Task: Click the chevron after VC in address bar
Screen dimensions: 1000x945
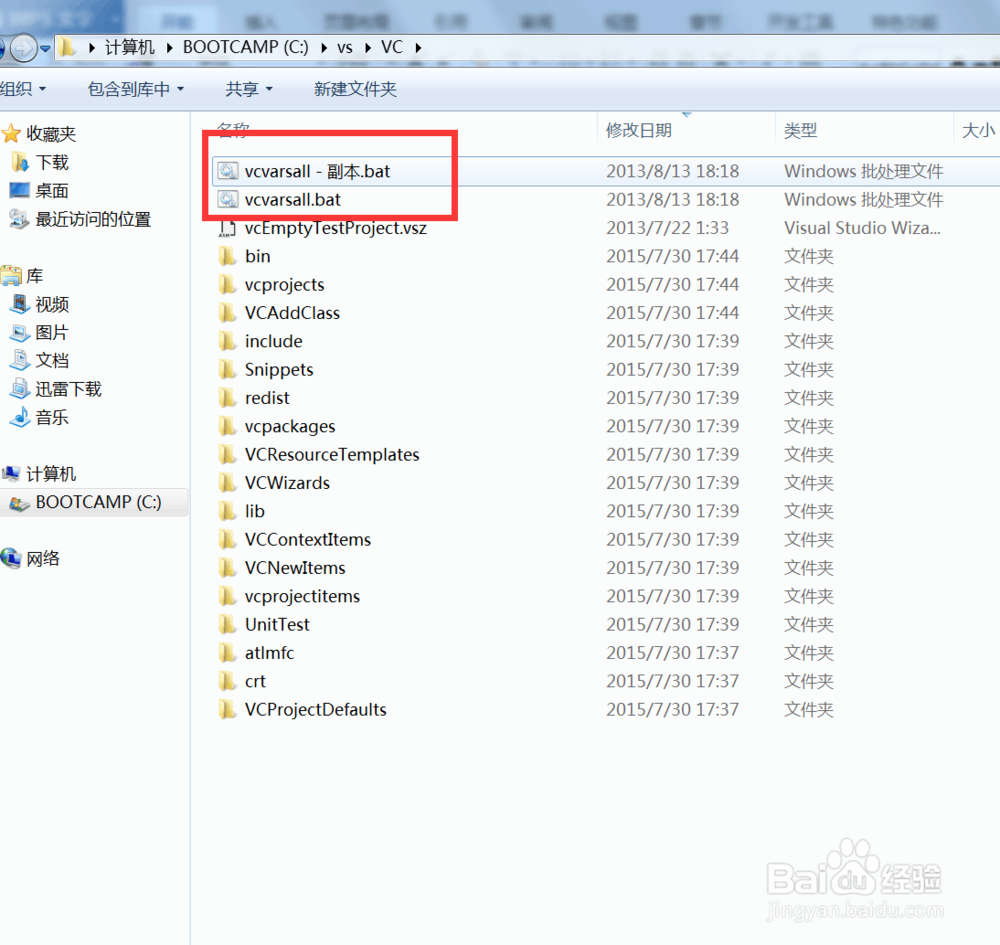Action: [x=417, y=47]
